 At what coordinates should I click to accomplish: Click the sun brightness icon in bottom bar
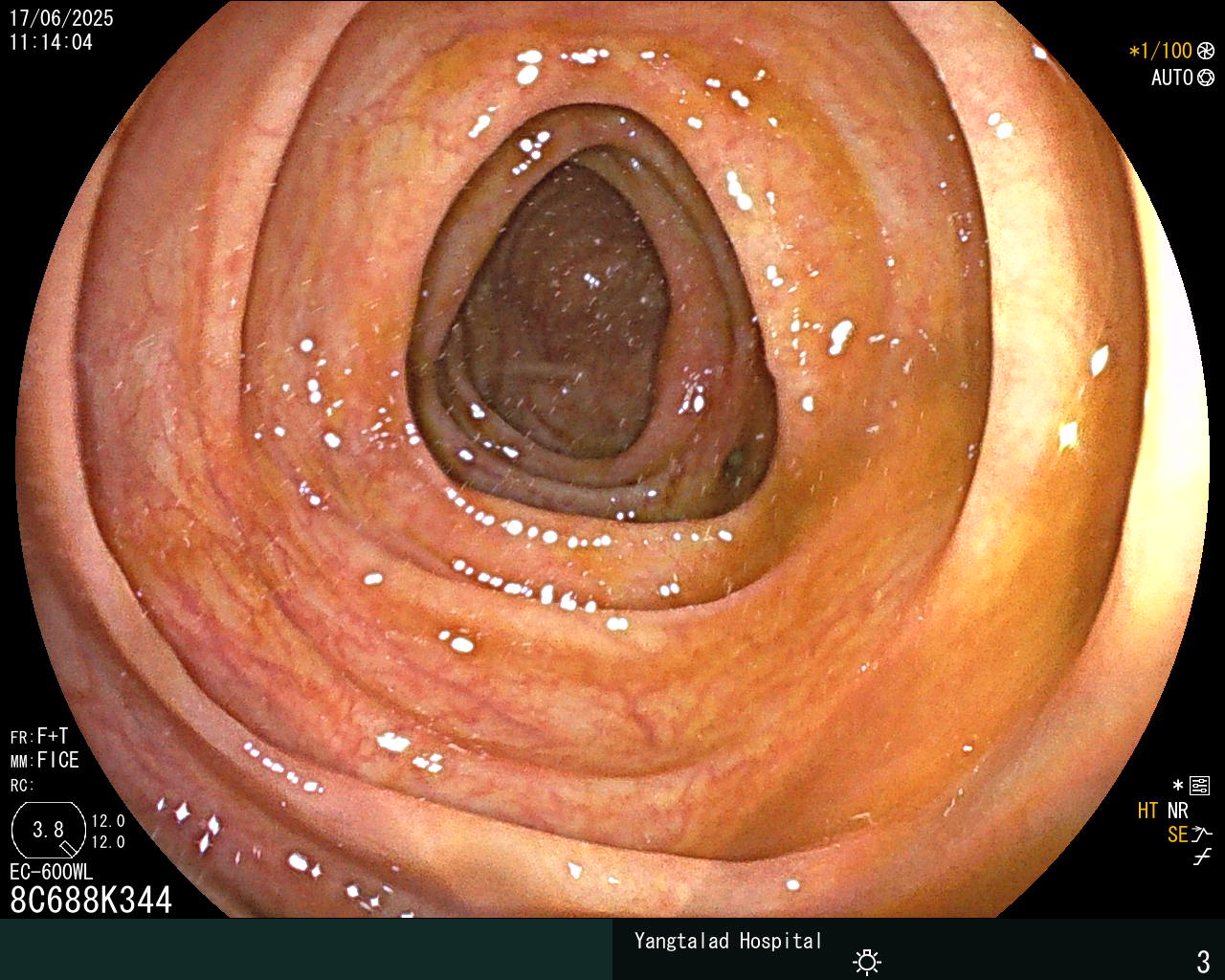867,961
